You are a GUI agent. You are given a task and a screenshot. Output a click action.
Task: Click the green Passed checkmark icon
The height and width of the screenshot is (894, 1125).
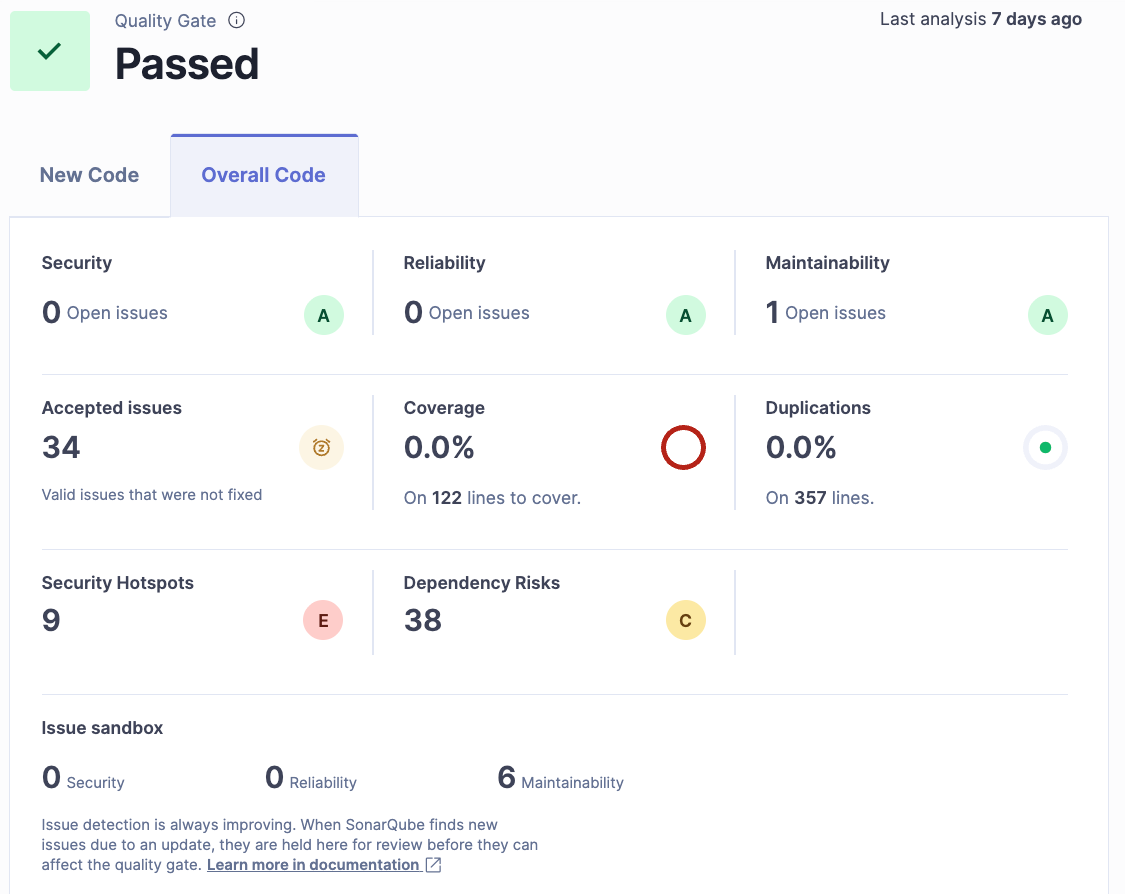click(x=49, y=51)
